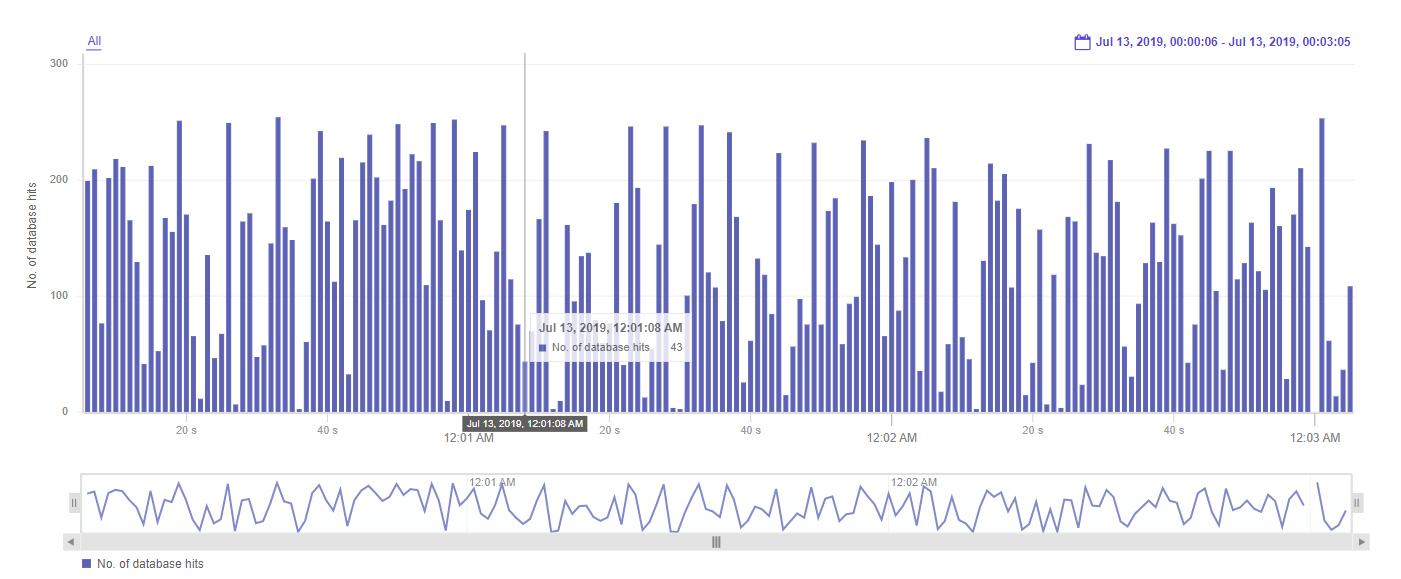Click the 12:01 AM label in navigator
Image resolution: width=1401 pixels, height=579 pixels.
point(492,482)
